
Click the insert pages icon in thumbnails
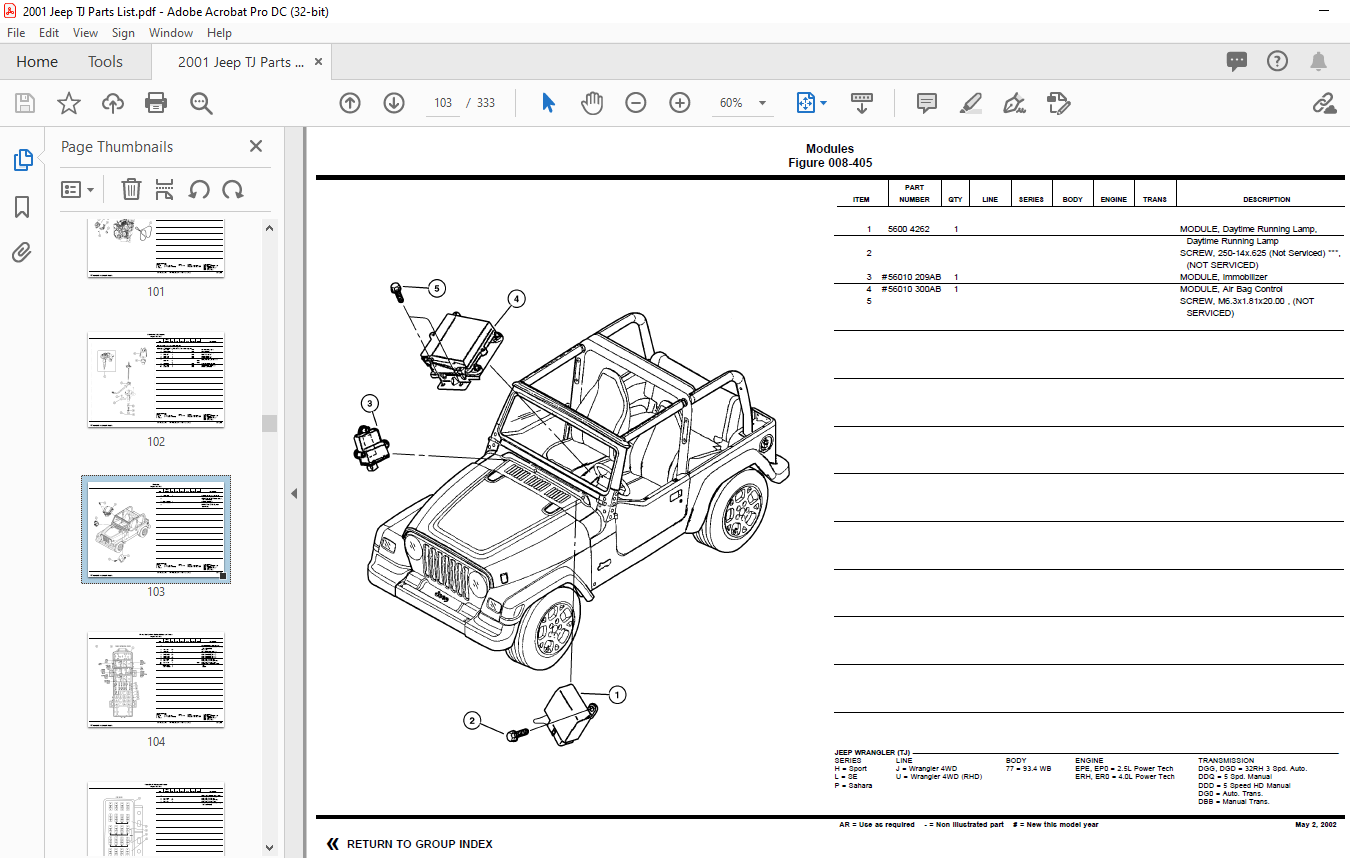(x=165, y=189)
